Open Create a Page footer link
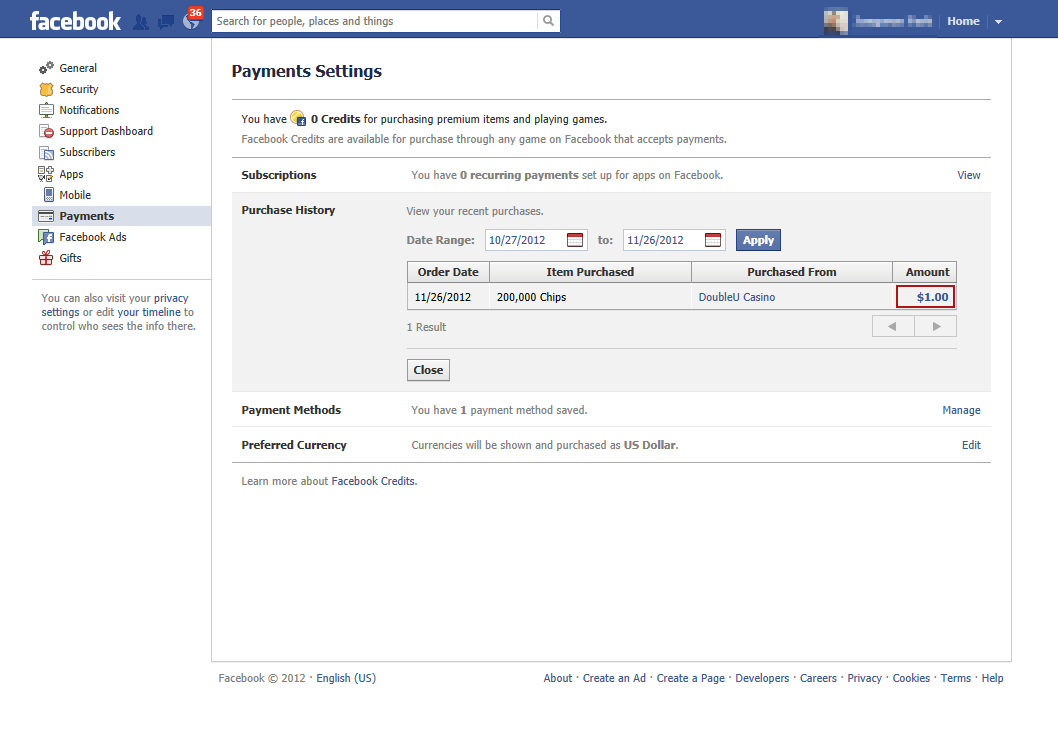 [x=690, y=678]
